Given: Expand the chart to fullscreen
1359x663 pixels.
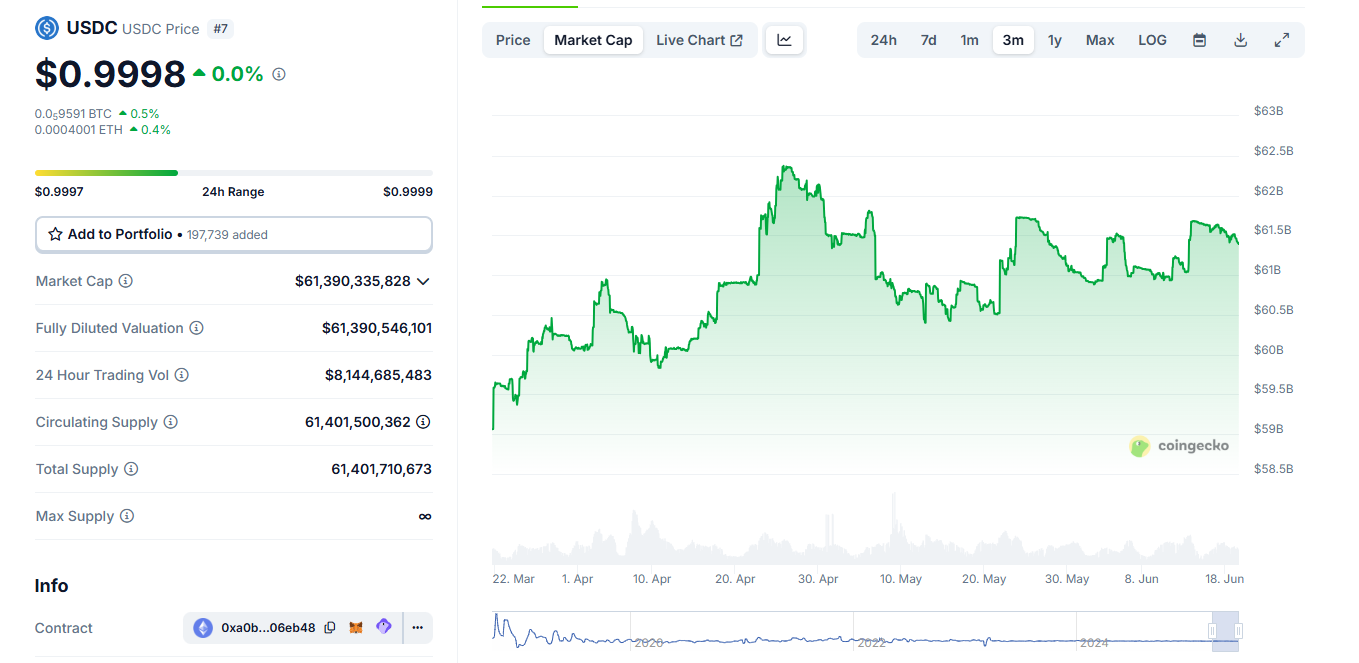Looking at the screenshot, I should click(x=1282, y=39).
